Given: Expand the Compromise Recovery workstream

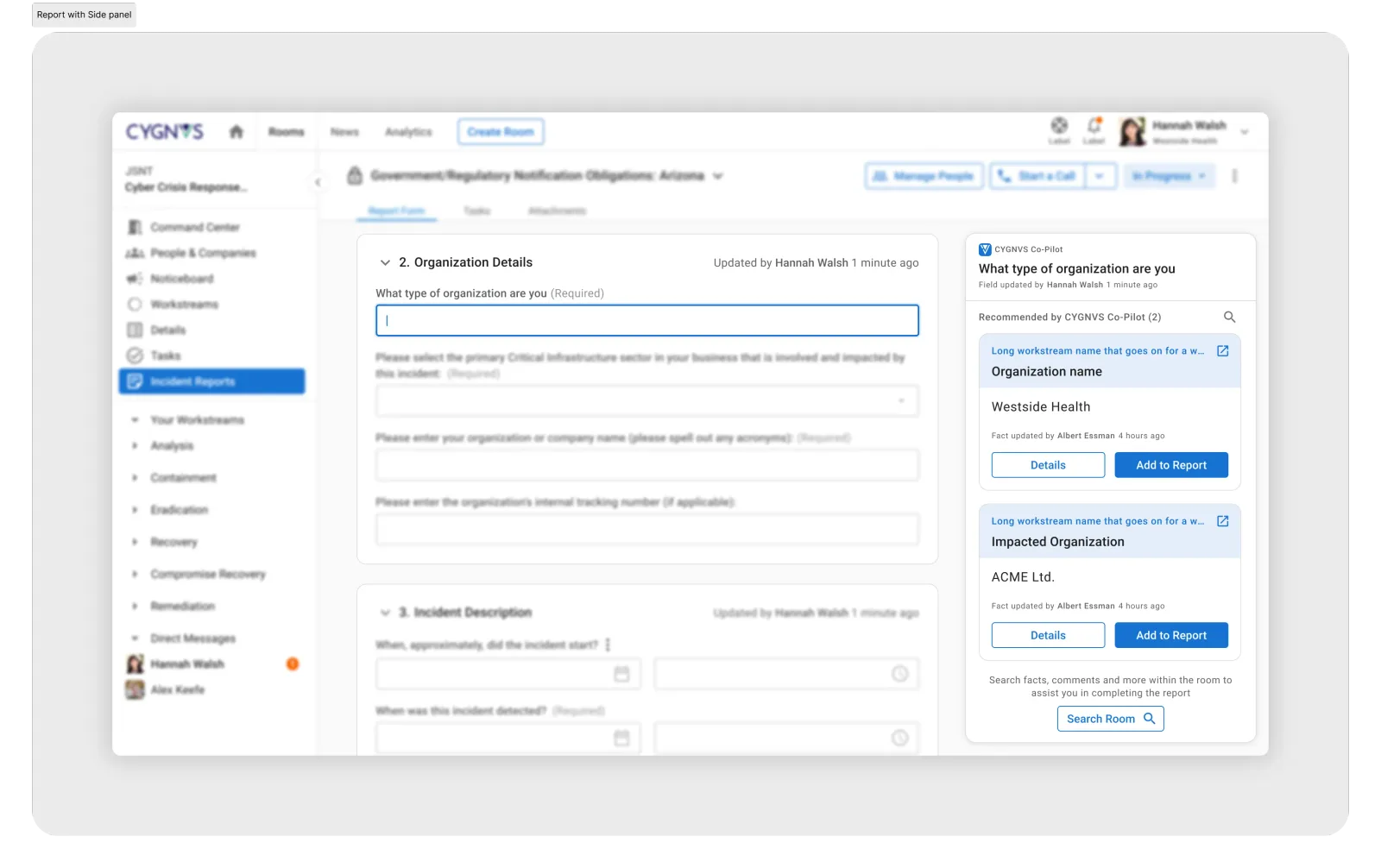Looking at the screenshot, I should pos(135,574).
